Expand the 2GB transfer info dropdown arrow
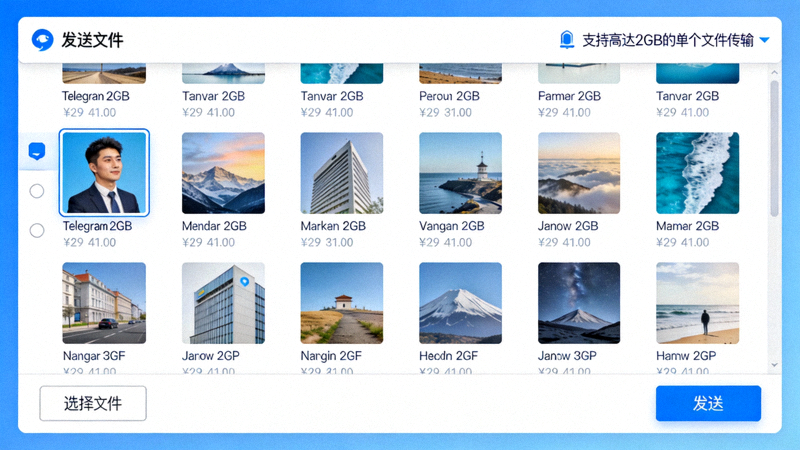 pos(764,40)
